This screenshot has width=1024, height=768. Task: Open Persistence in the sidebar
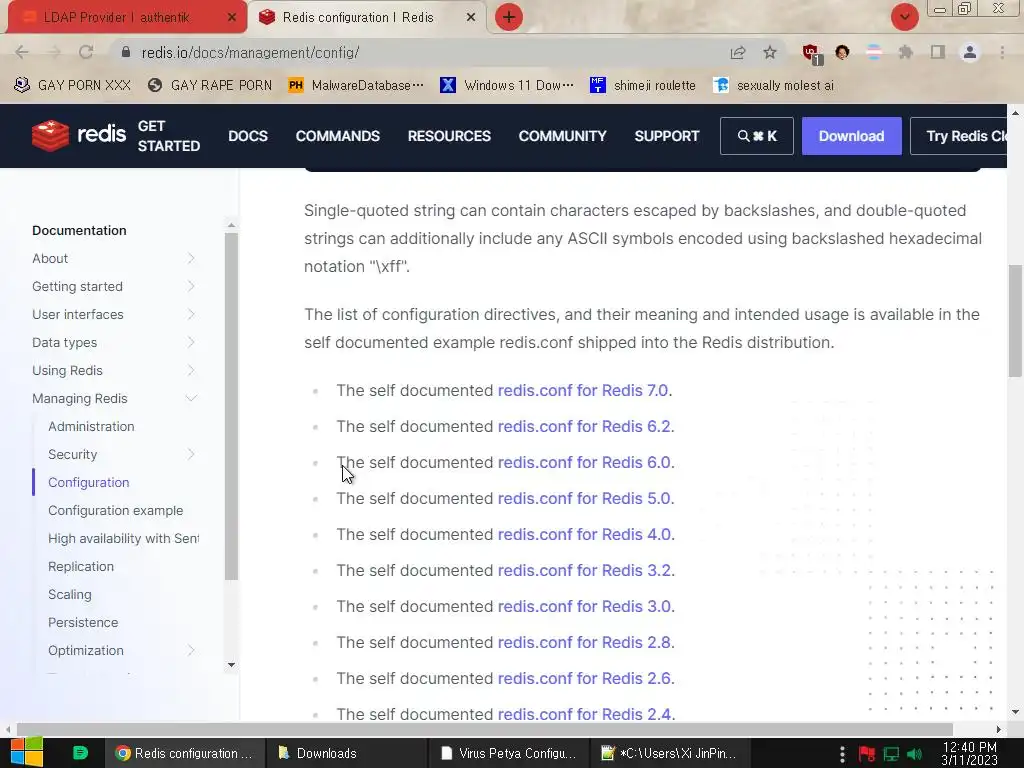point(83,622)
